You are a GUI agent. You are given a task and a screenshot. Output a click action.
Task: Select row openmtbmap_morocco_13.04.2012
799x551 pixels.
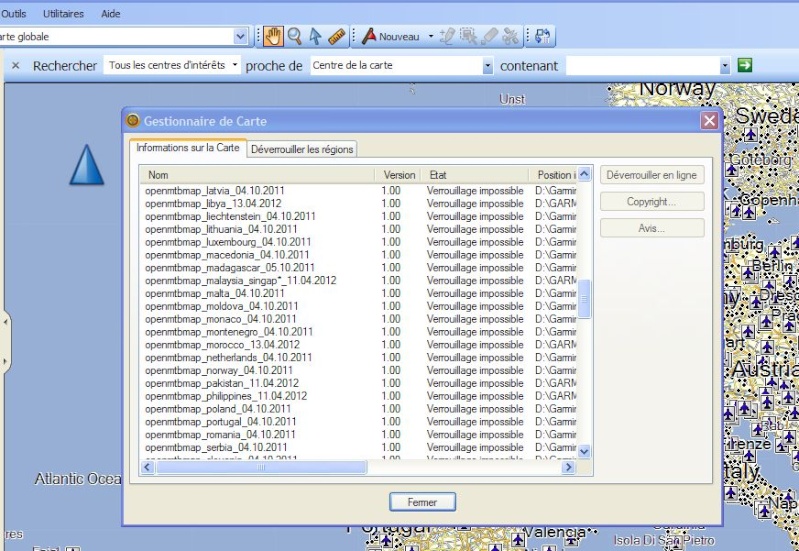(359, 345)
